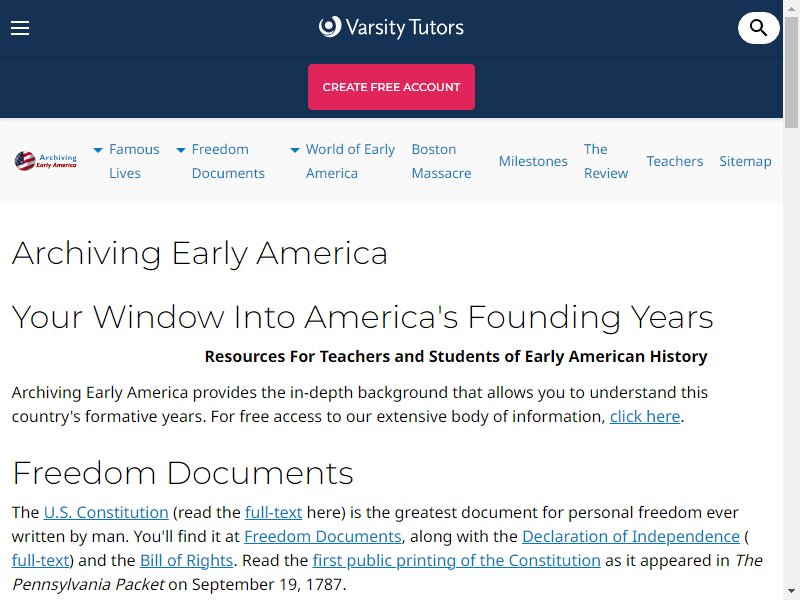Click the search magnifier icon

(758, 28)
